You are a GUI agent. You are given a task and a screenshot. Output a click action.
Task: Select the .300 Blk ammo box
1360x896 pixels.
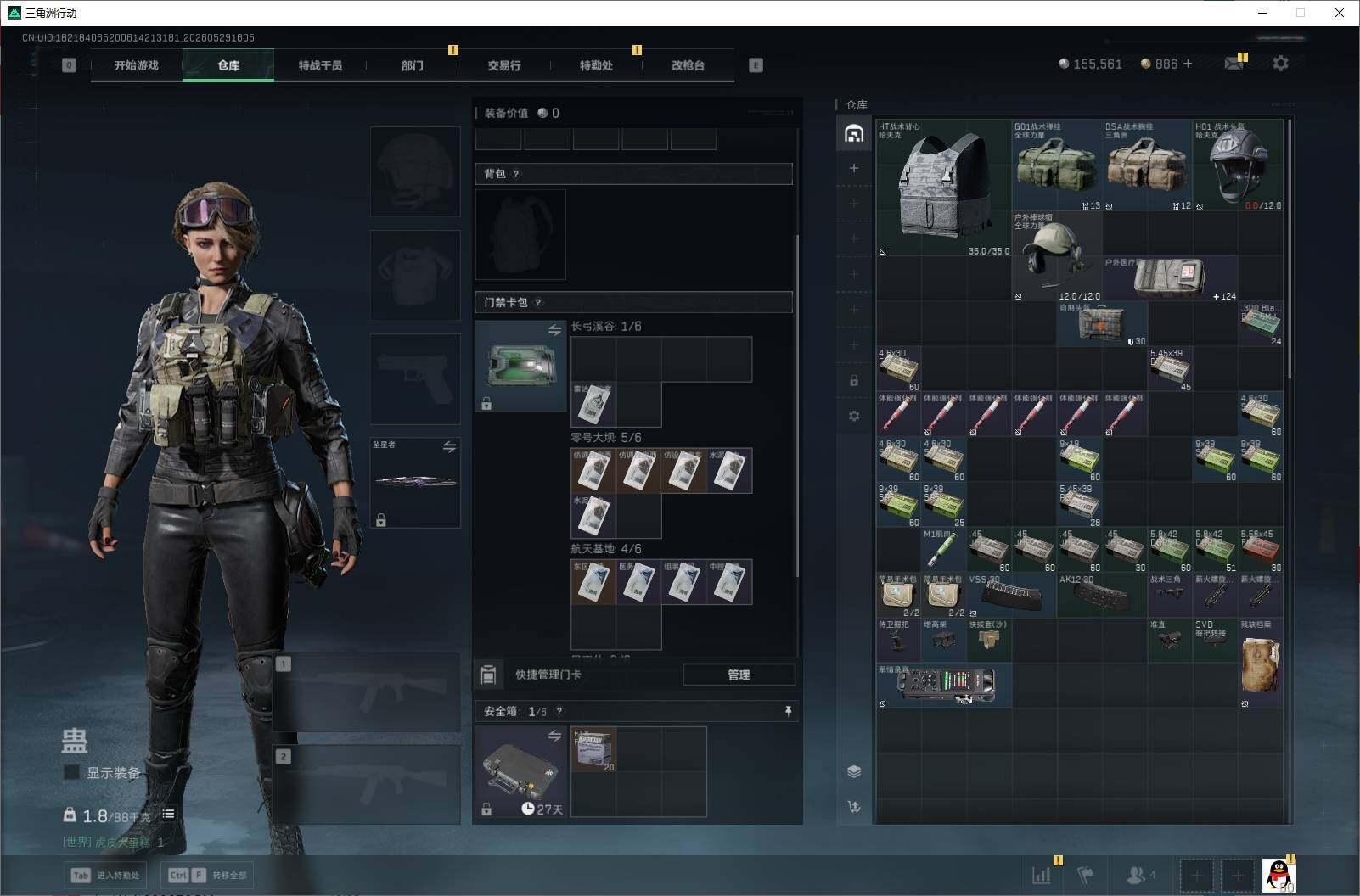coord(1261,324)
